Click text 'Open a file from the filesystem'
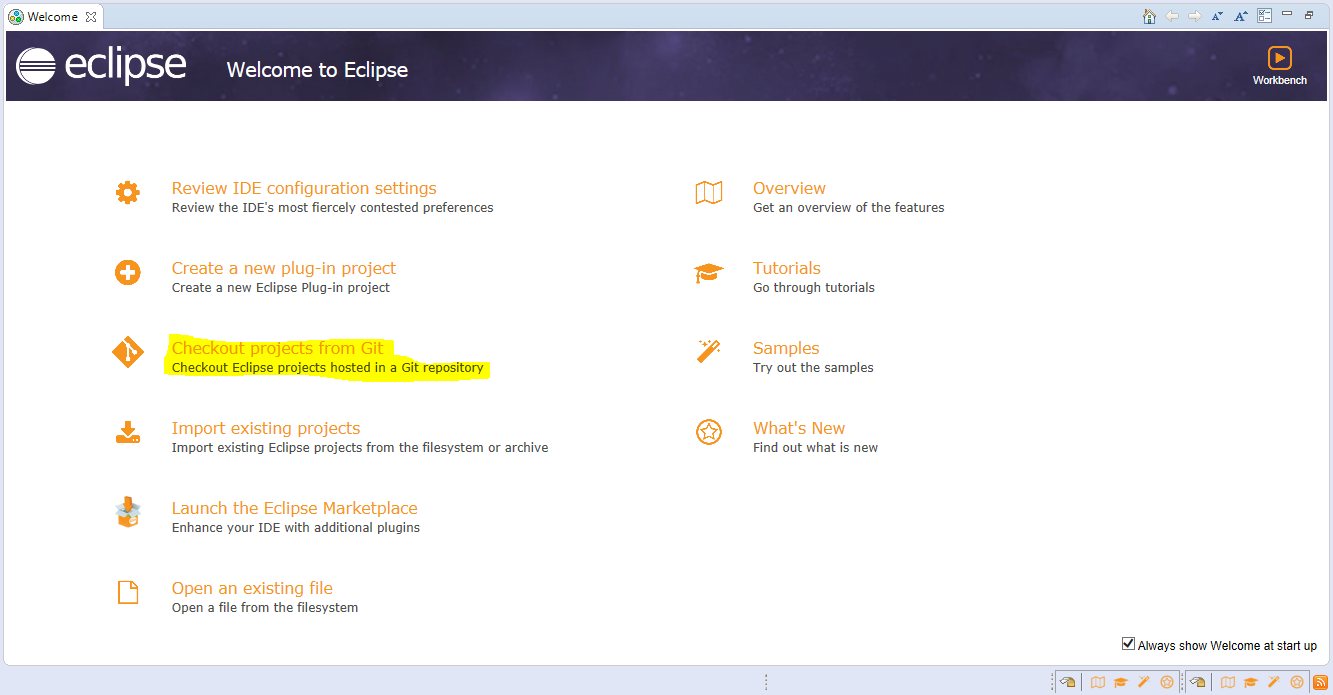The height and width of the screenshot is (695, 1333). 265,608
